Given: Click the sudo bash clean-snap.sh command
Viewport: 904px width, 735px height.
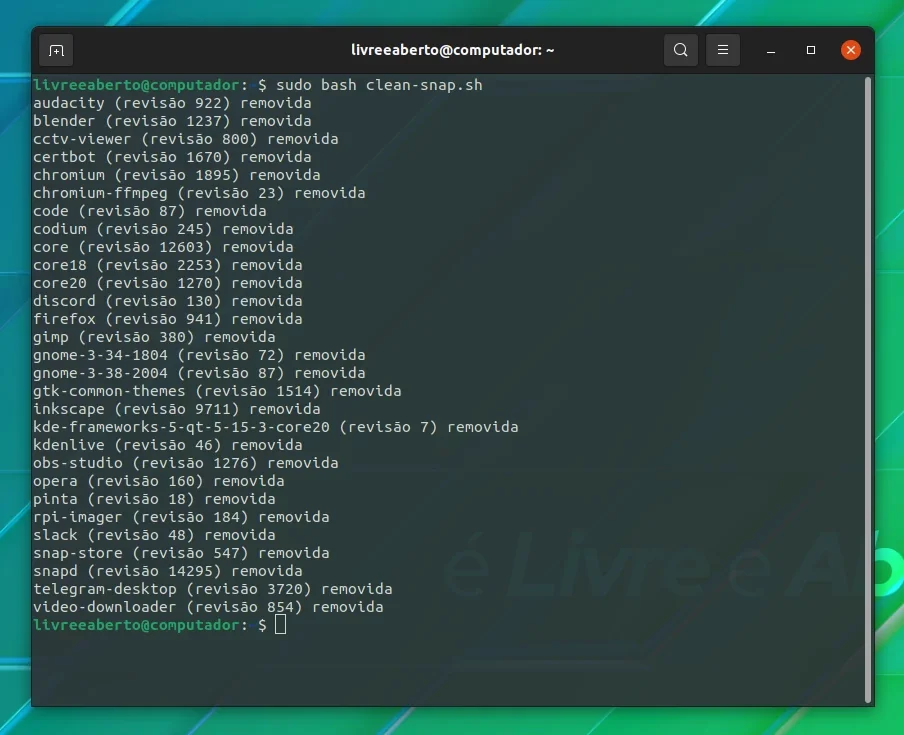Looking at the screenshot, I should tap(379, 85).
